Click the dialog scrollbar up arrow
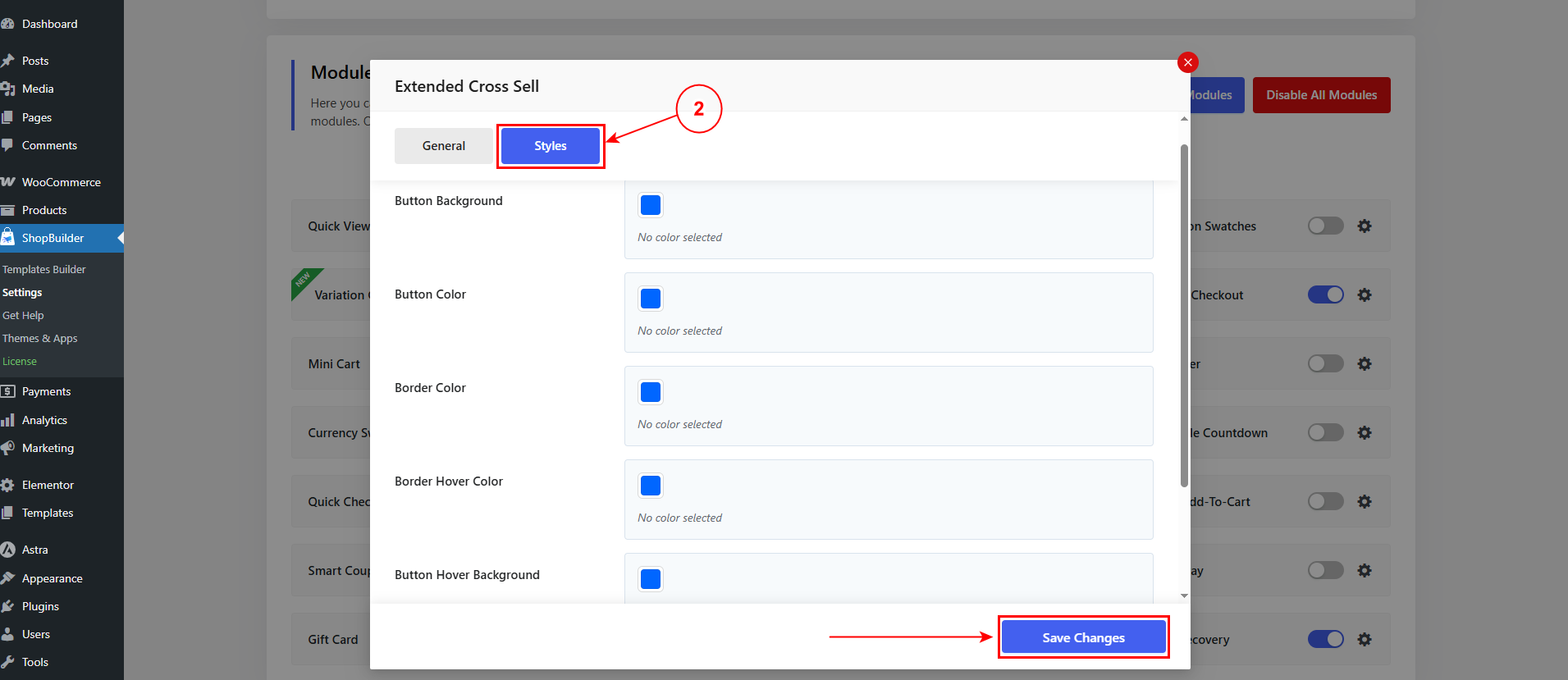Image resolution: width=1568 pixels, height=680 pixels. [x=1184, y=119]
